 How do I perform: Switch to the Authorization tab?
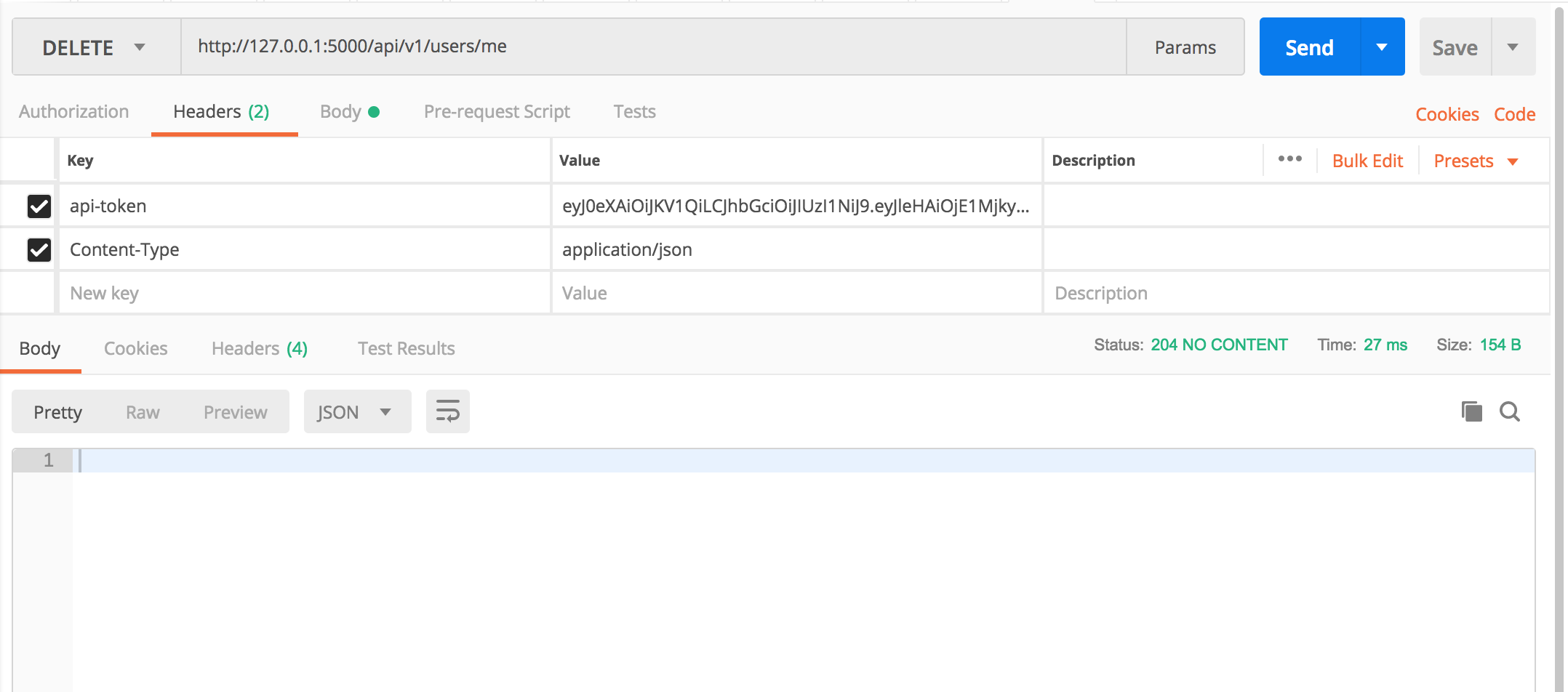click(74, 112)
